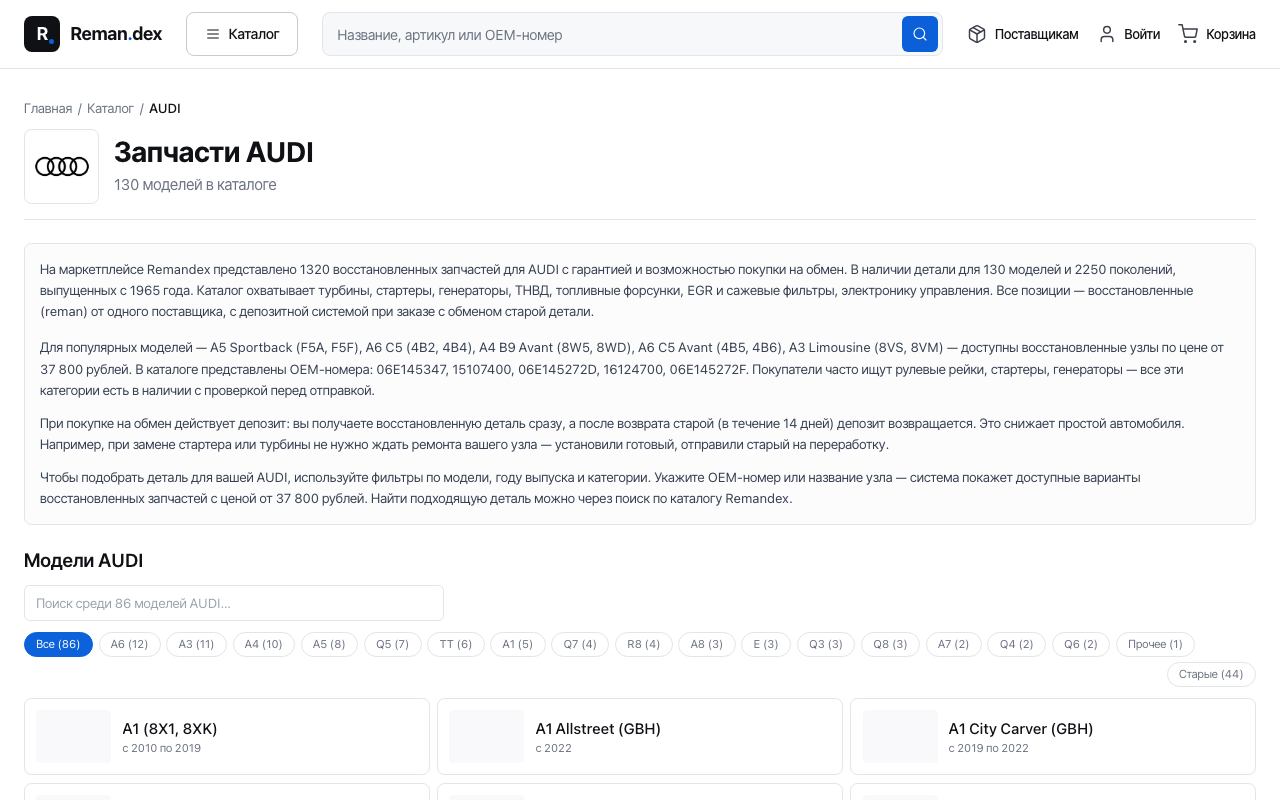Select the Q4 (2) filter chip
The image size is (1280, 800).
1017,645
